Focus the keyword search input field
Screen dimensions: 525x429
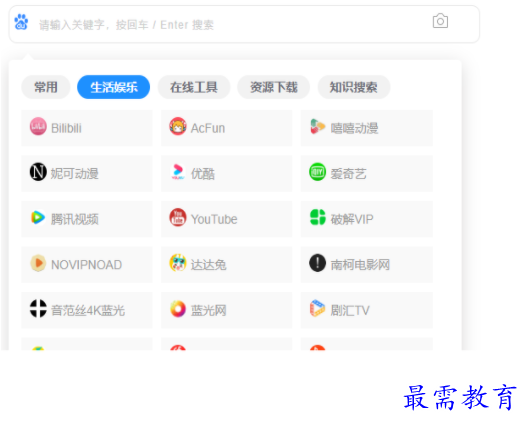pos(244,24)
